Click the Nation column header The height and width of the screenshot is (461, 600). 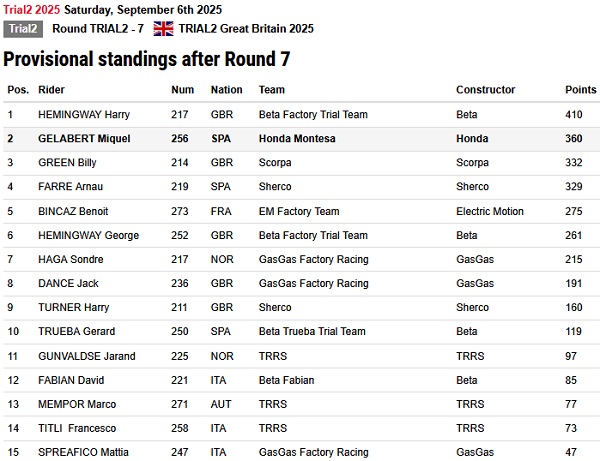227,90
